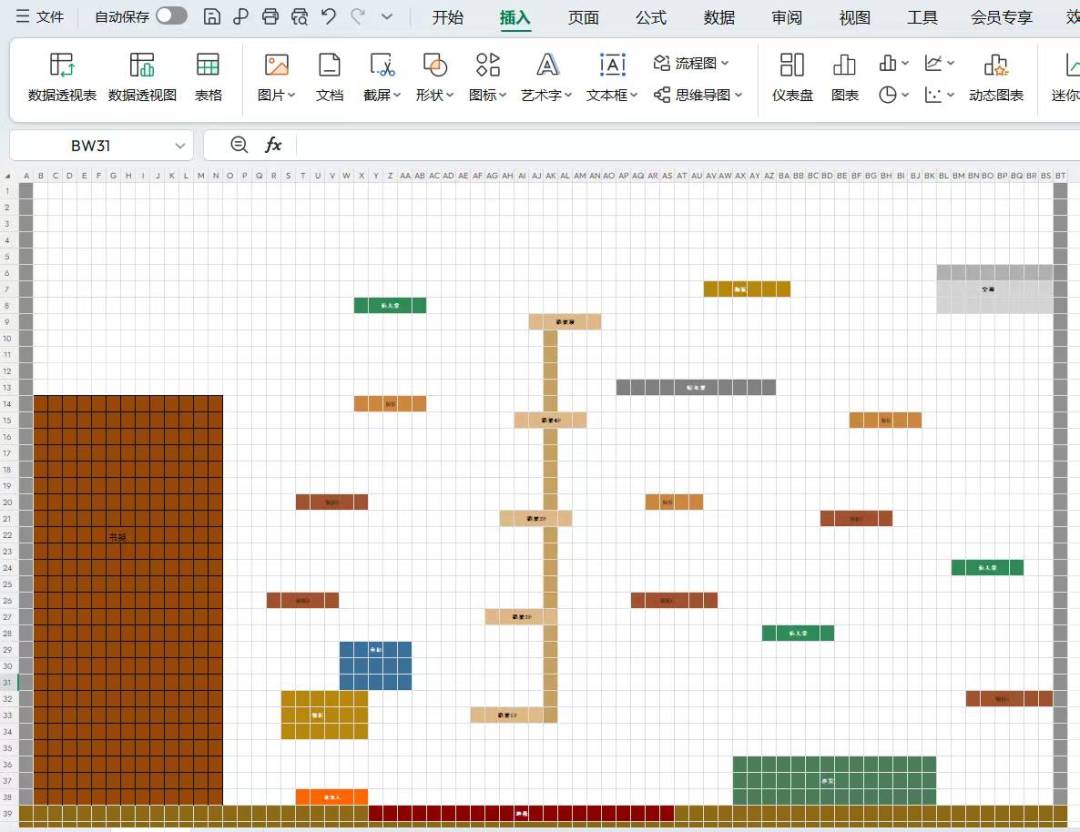Select the dark red bar on the bottom row
Viewport: 1080px width, 832px height.
point(521,813)
